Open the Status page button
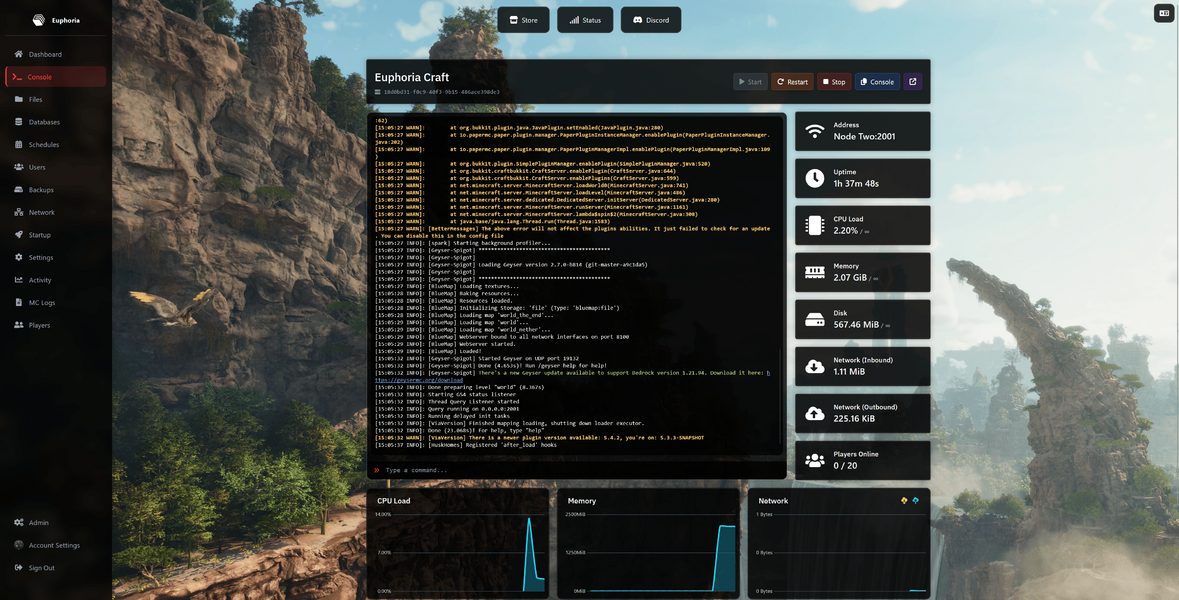This screenshot has width=1179, height=600. coord(585,20)
